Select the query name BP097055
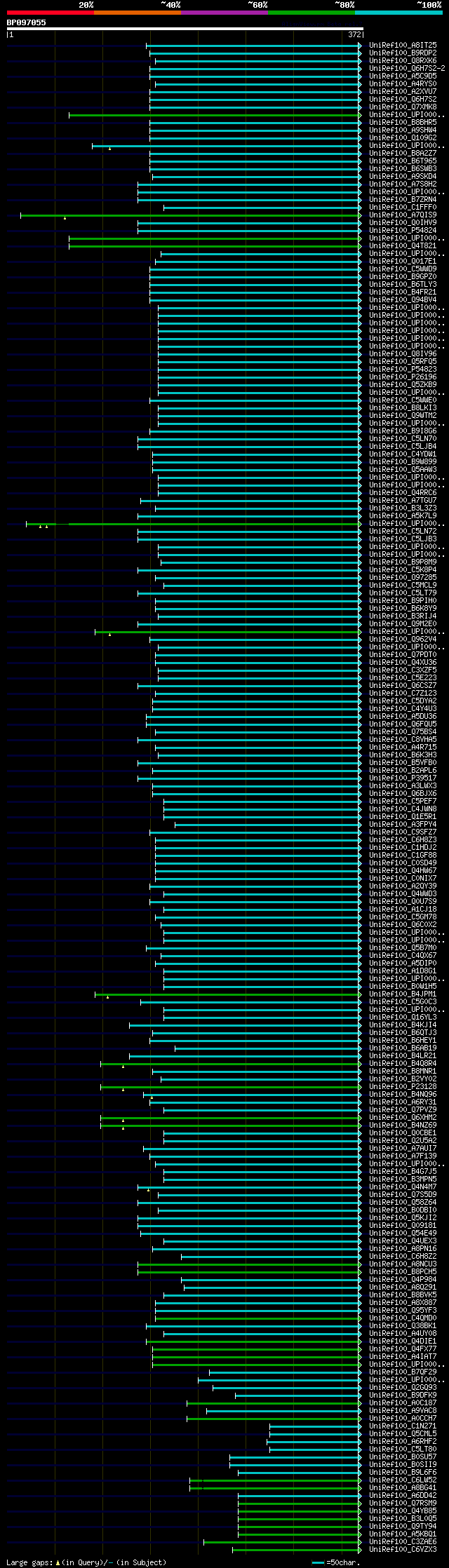The image size is (449, 1568). pyautogui.click(x=27, y=22)
